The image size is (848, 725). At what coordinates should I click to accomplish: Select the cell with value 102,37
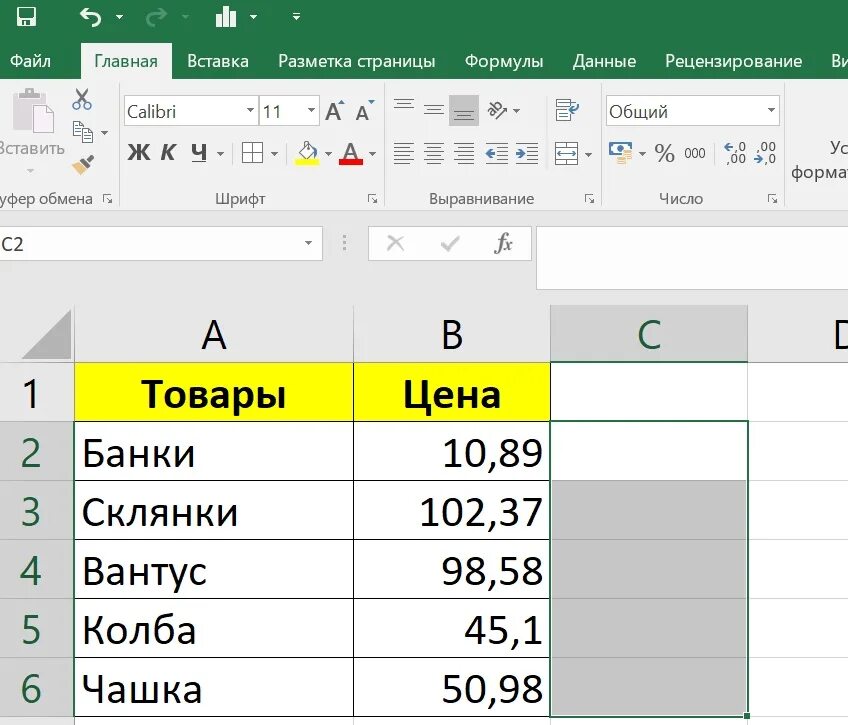452,511
